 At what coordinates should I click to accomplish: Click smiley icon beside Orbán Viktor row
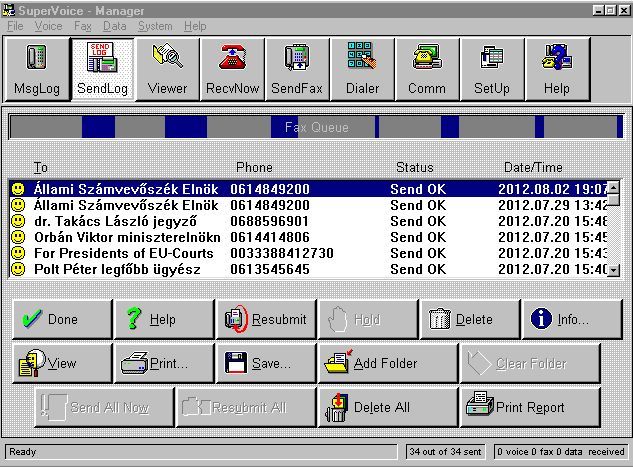pos(18,237)
